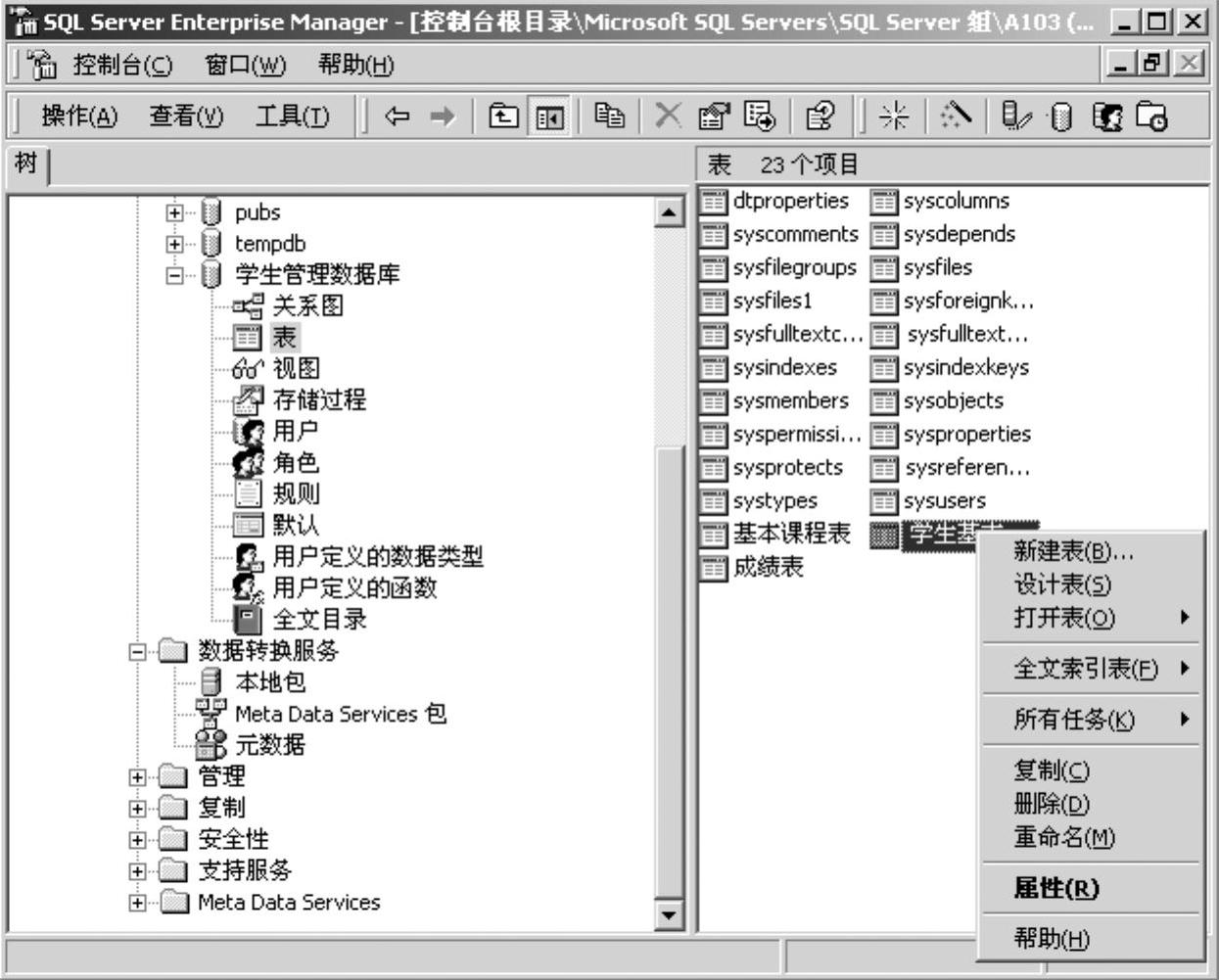The image size is (1219, 980).
Task: Select 用户定义的数据类型 in the tree
Action: (x=377, y=556)
